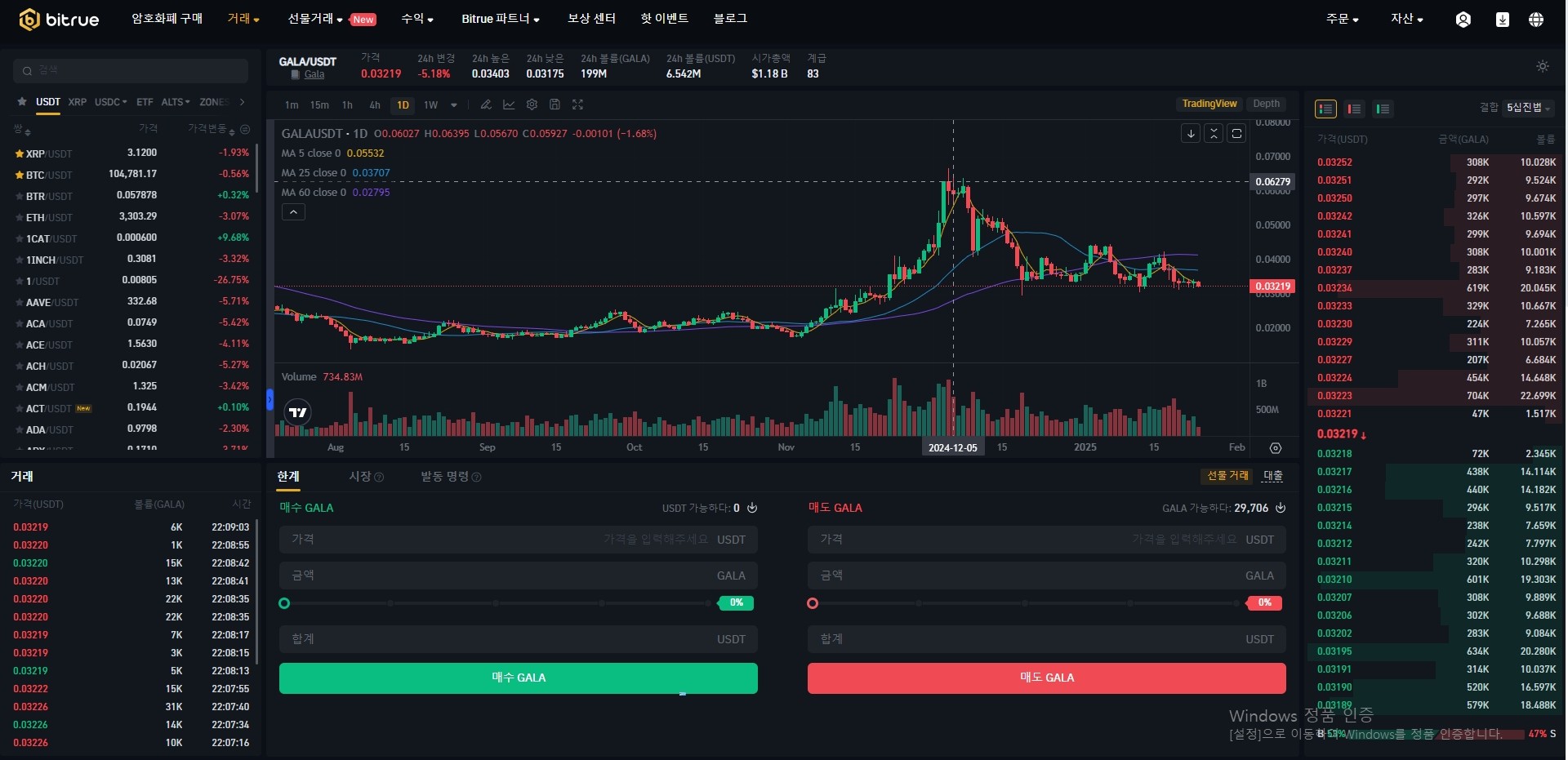1568x760 pixels.
Task: Open Bitrue 파트너 dropdown
Action: click(x=501, y=19)
